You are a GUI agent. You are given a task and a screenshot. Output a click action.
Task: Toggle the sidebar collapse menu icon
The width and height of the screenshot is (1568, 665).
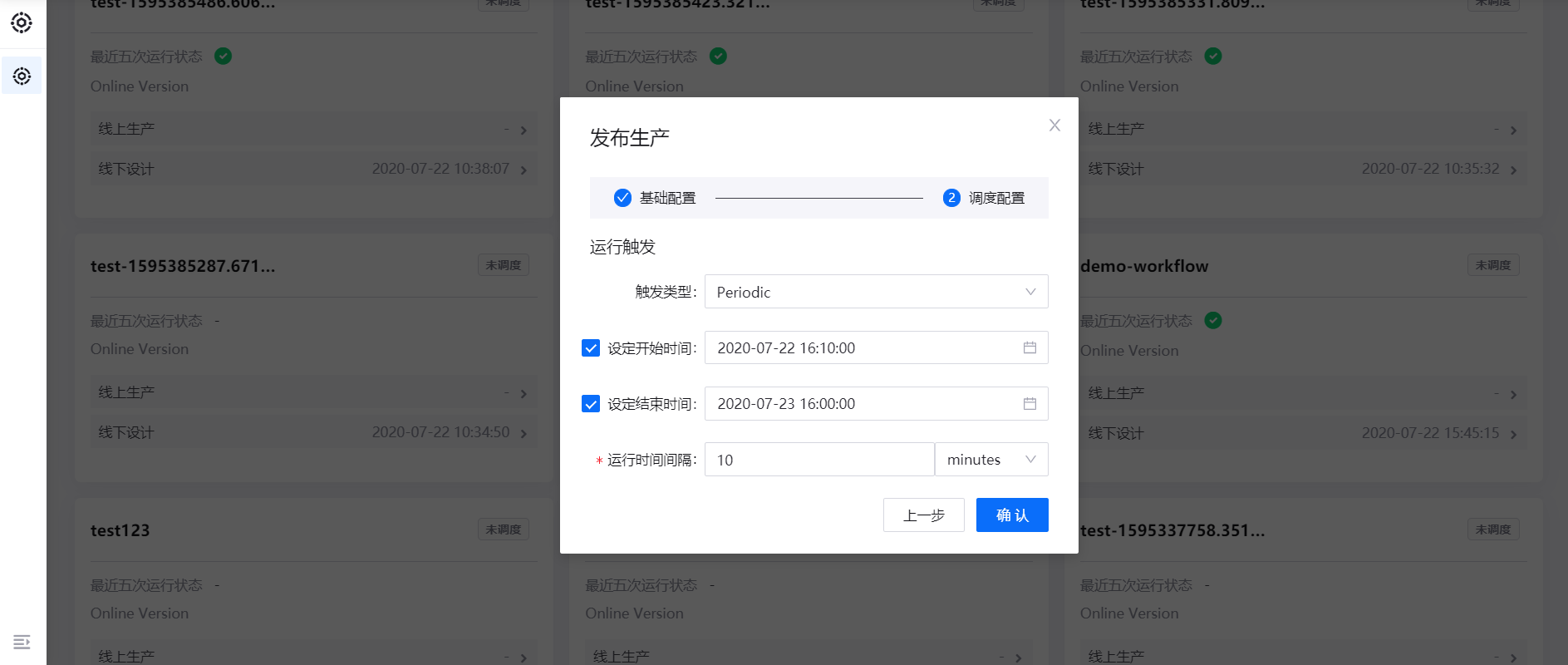(x=22, y=642)
